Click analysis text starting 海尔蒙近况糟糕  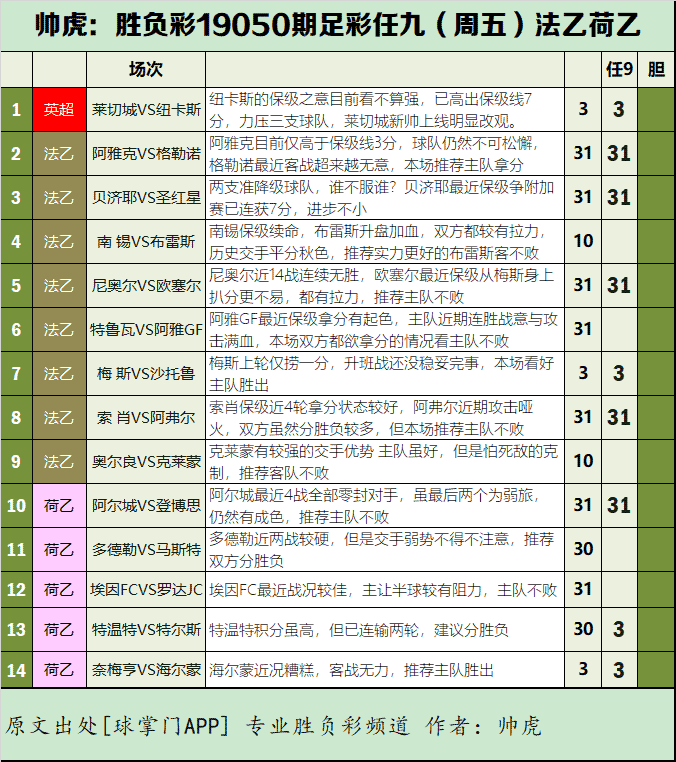tap(351, 670)
